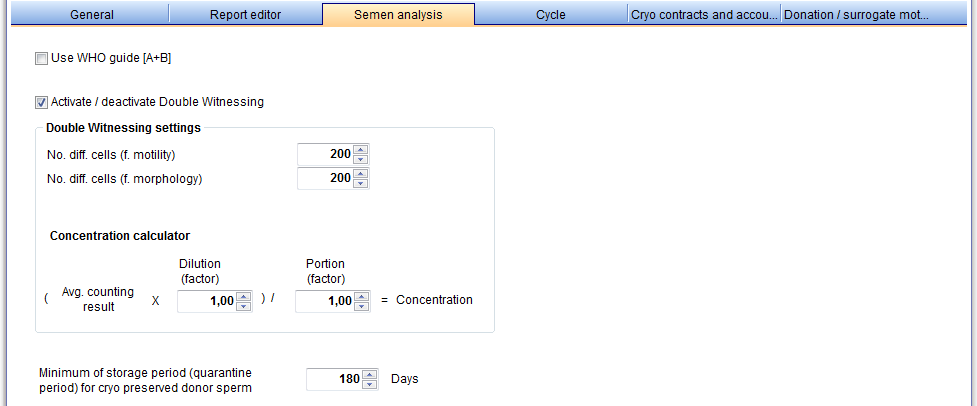Enable Use WHO guide [A+B] checkbox

[41, 59]
